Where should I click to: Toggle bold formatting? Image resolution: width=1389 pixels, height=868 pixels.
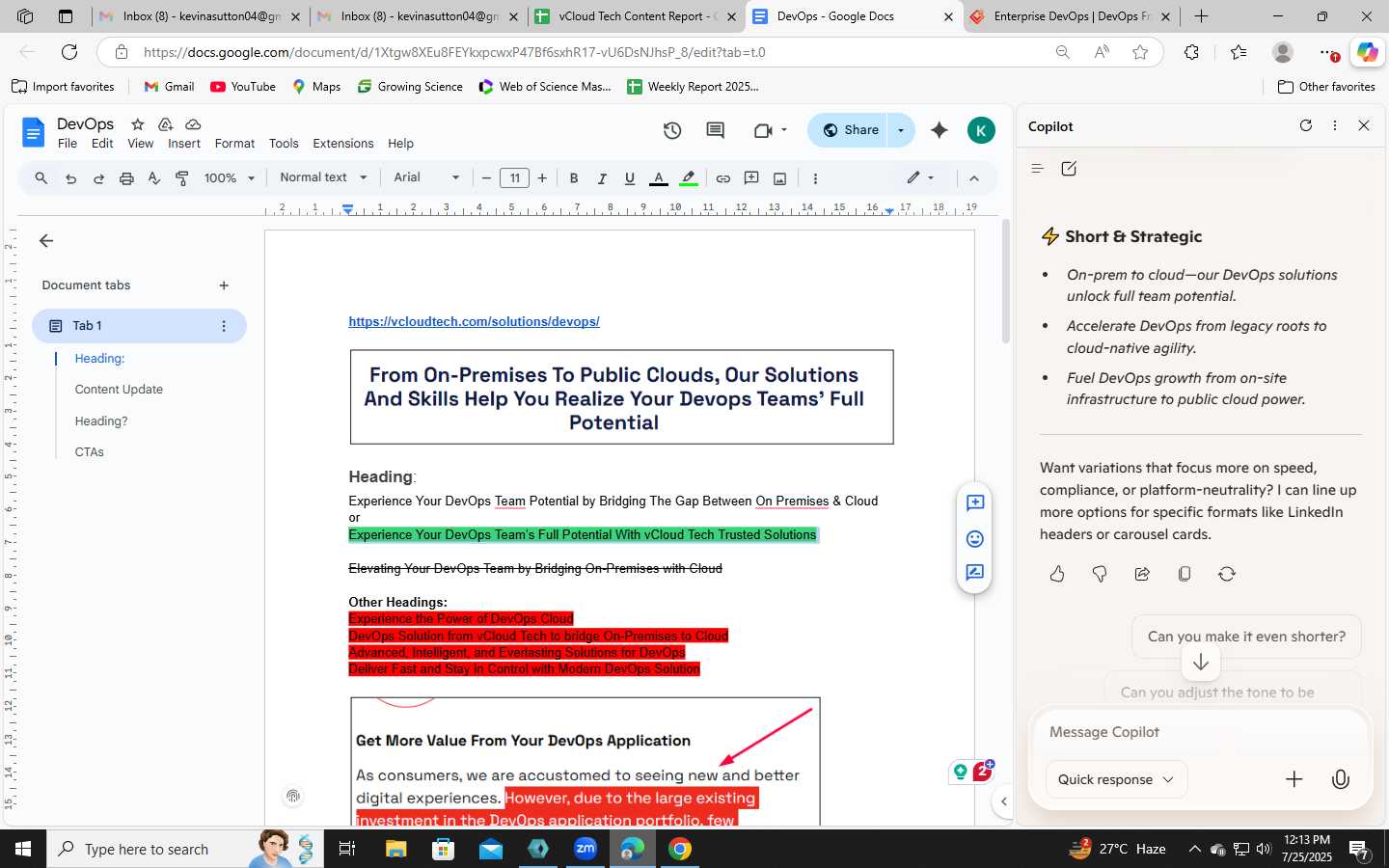574,178
